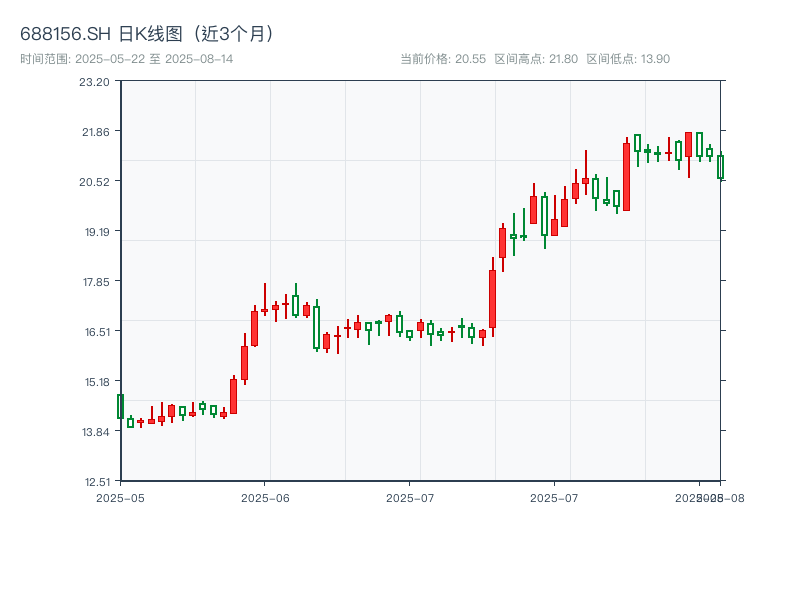Select the time range 2025-05-22 to 2025-08-14 text
Viewport: 800px width, 600px height.
(127, 59)
